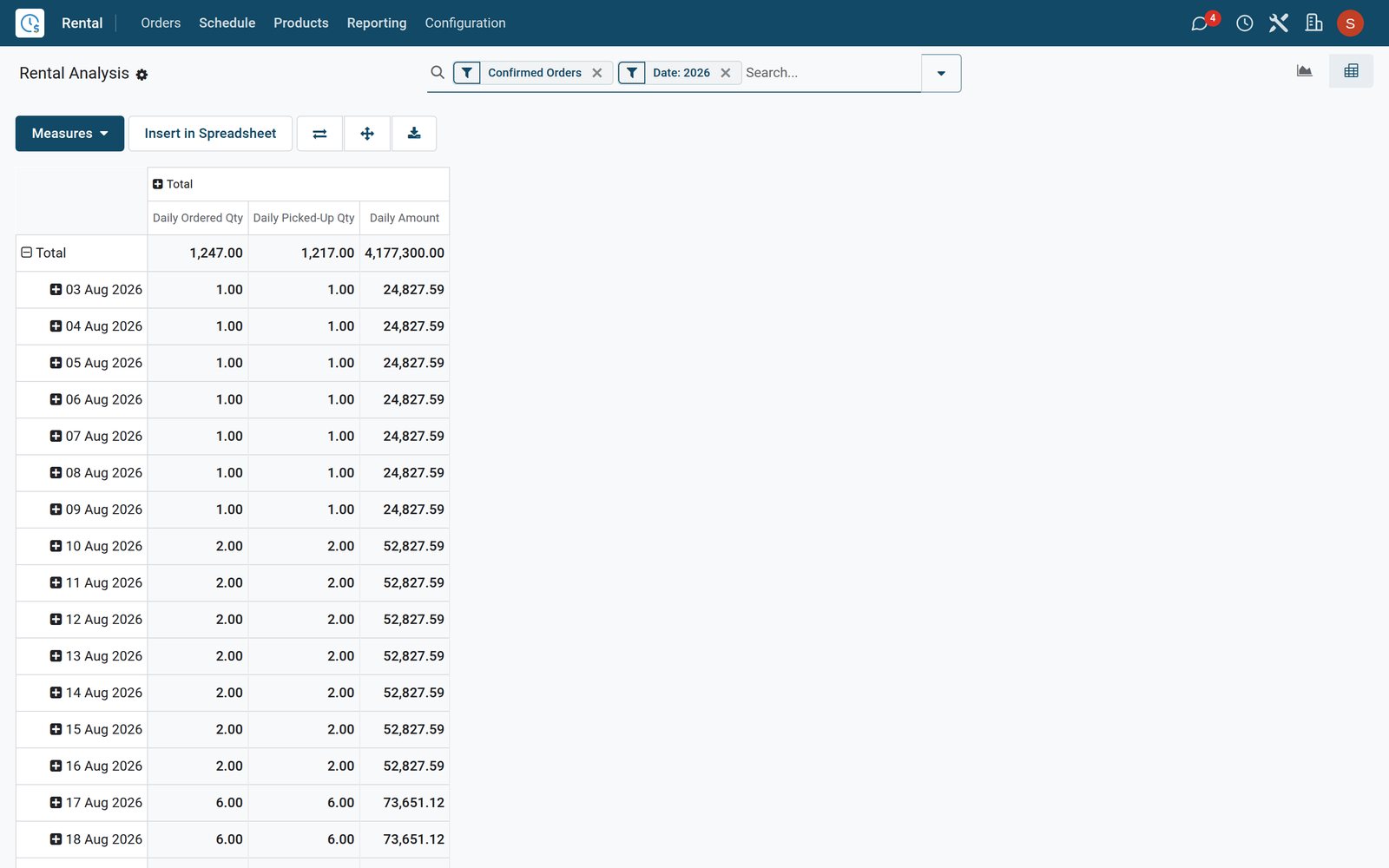Open the Products menu
The width and height of the screenshot is (1389, 868).
(300, 23)
